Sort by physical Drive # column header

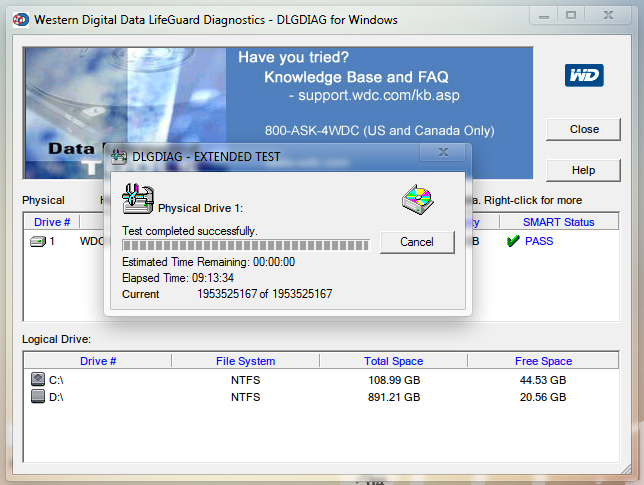pos(52,222)
